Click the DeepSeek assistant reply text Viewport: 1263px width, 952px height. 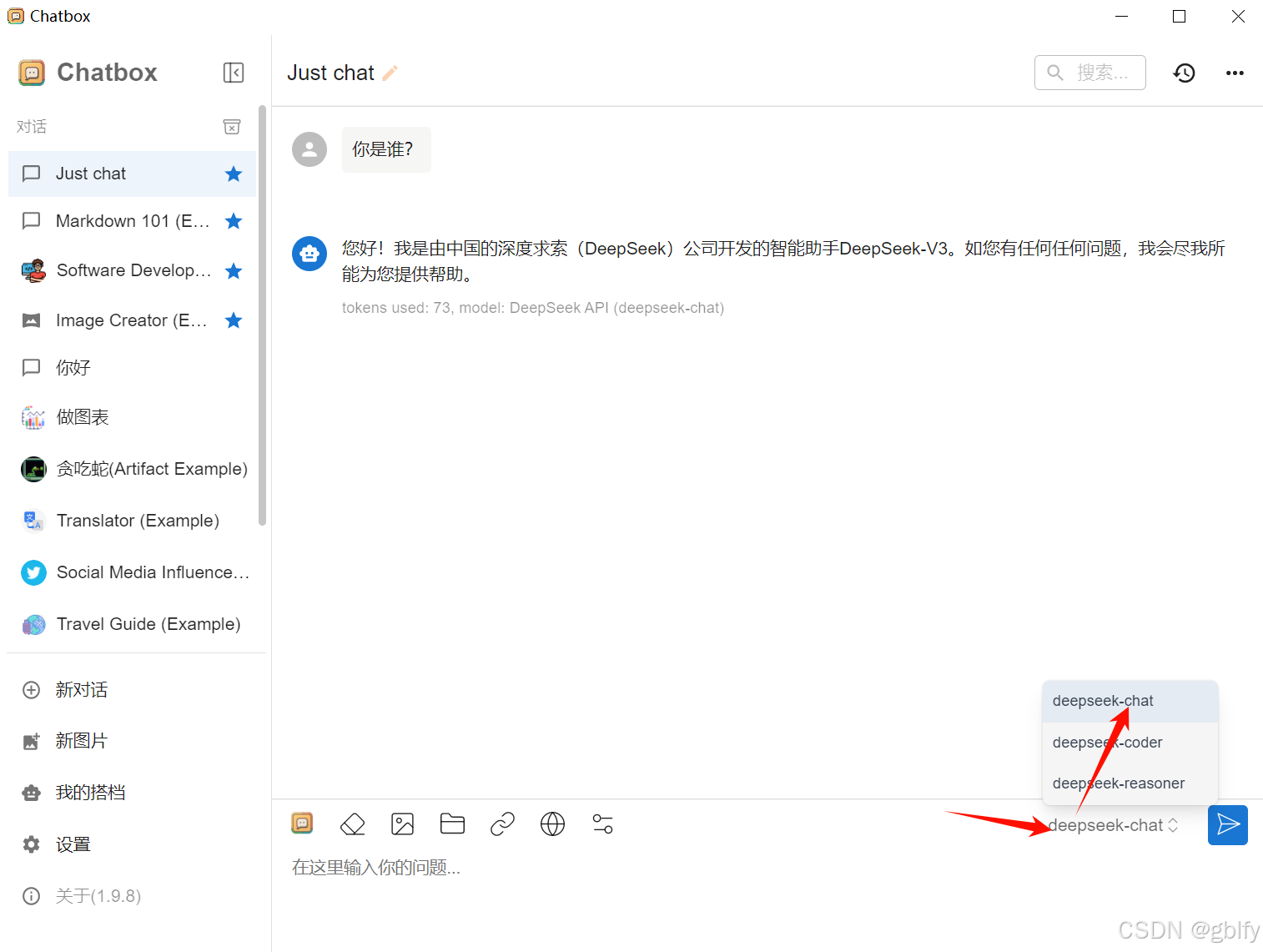pos(783,261)
